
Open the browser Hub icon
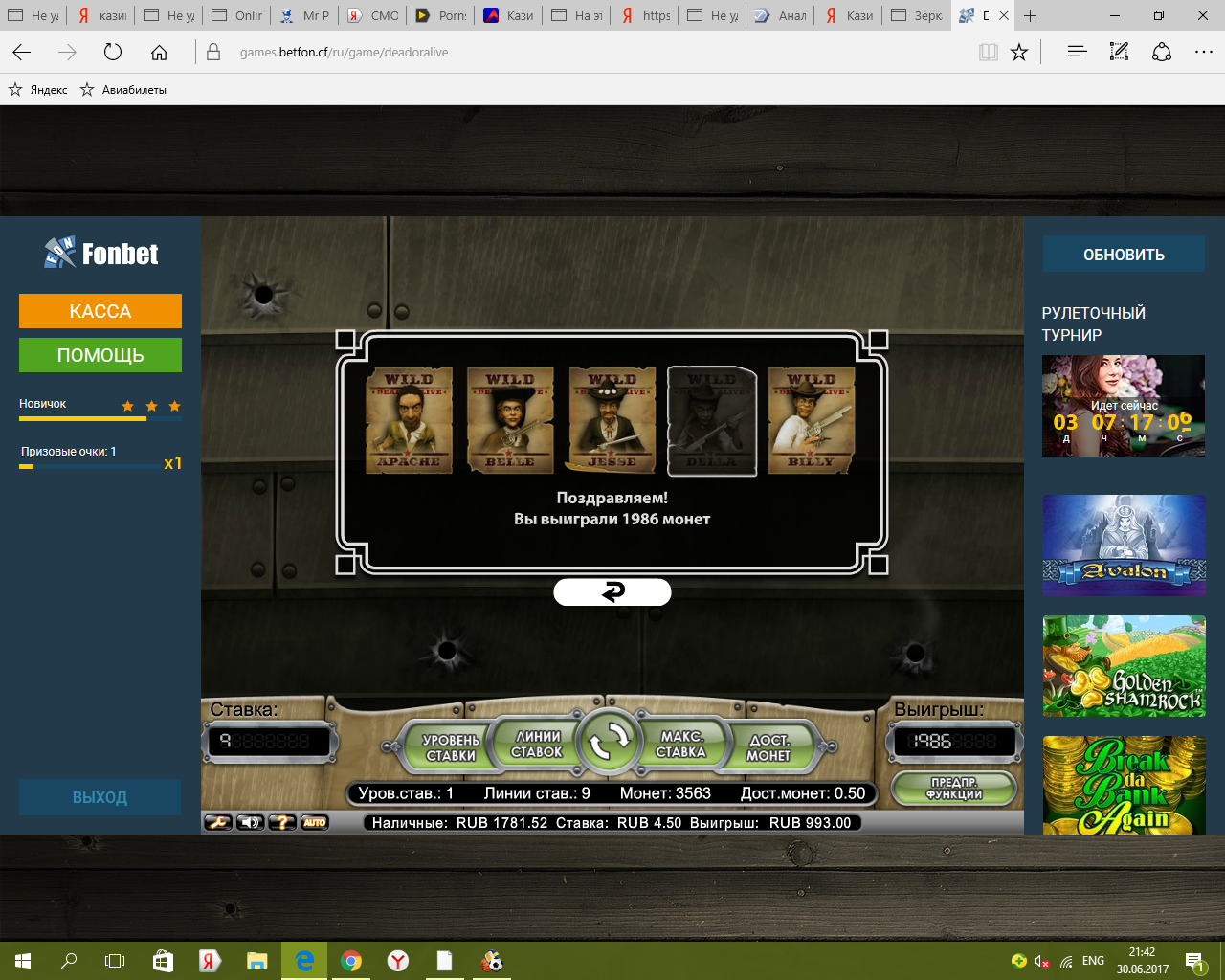click(1077, 53)
